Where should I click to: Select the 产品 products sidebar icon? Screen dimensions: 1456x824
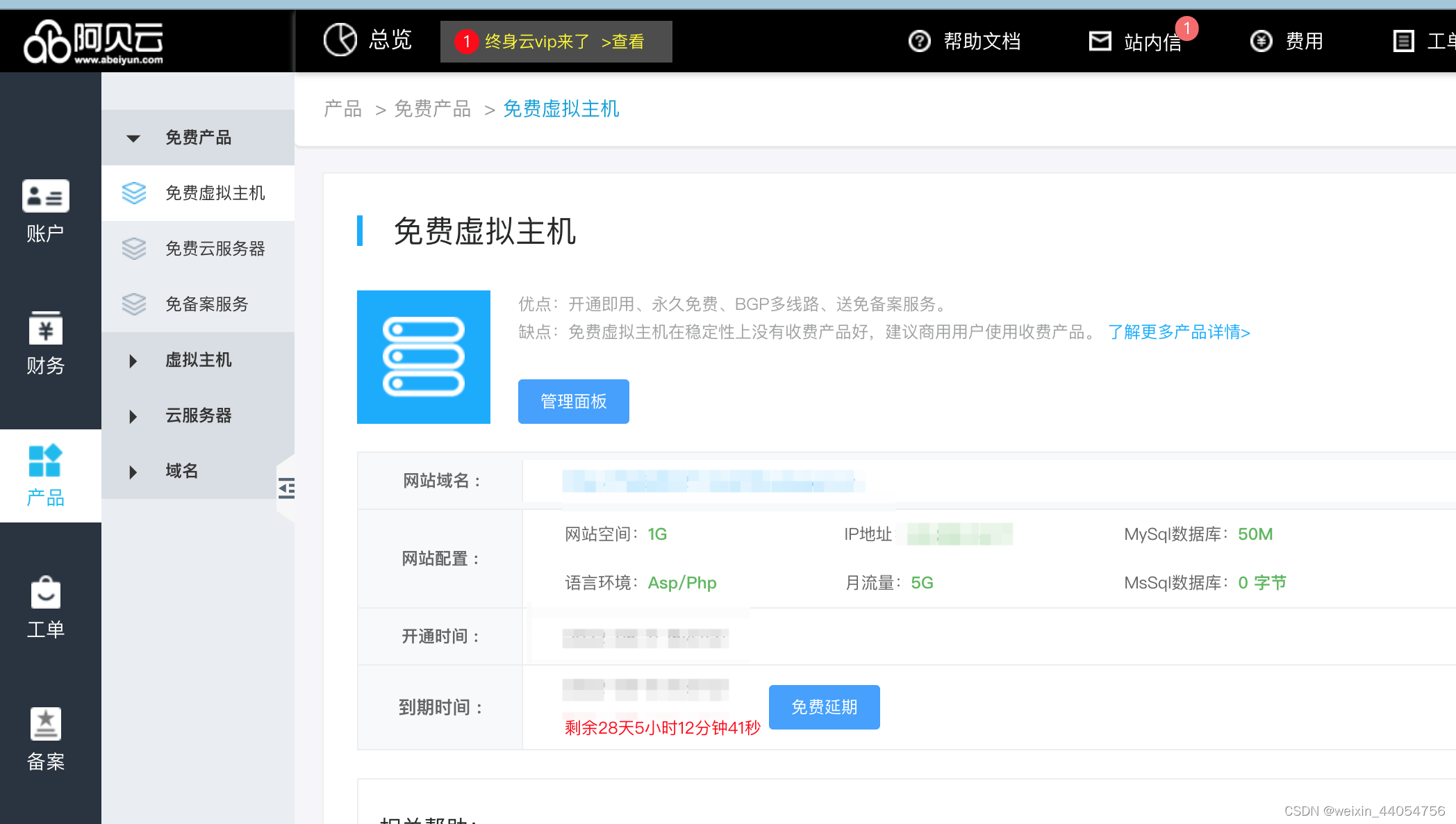click(x=46, y=461)
